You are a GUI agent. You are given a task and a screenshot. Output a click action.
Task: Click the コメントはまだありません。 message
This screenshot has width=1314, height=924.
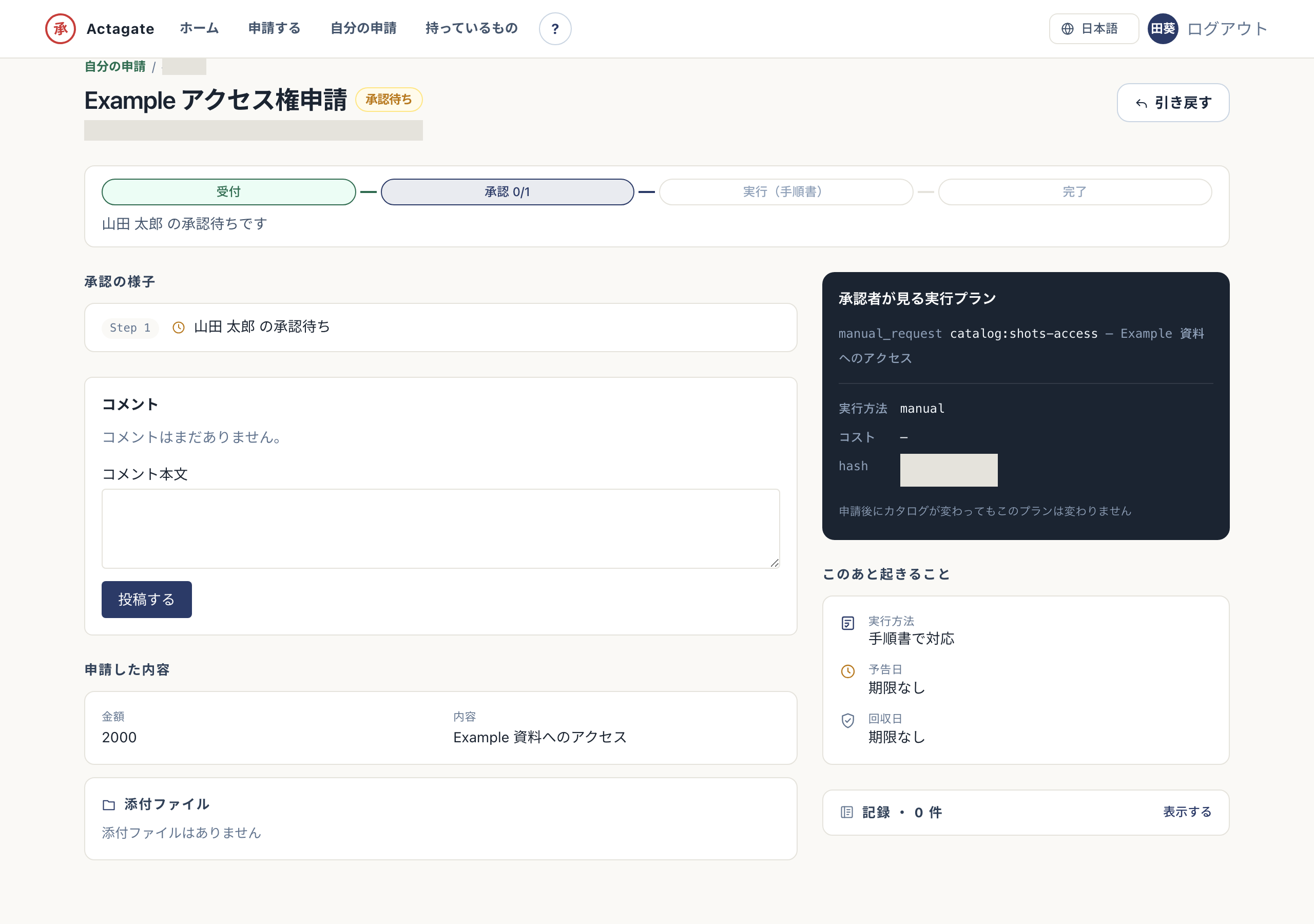[x=191, y=437]
